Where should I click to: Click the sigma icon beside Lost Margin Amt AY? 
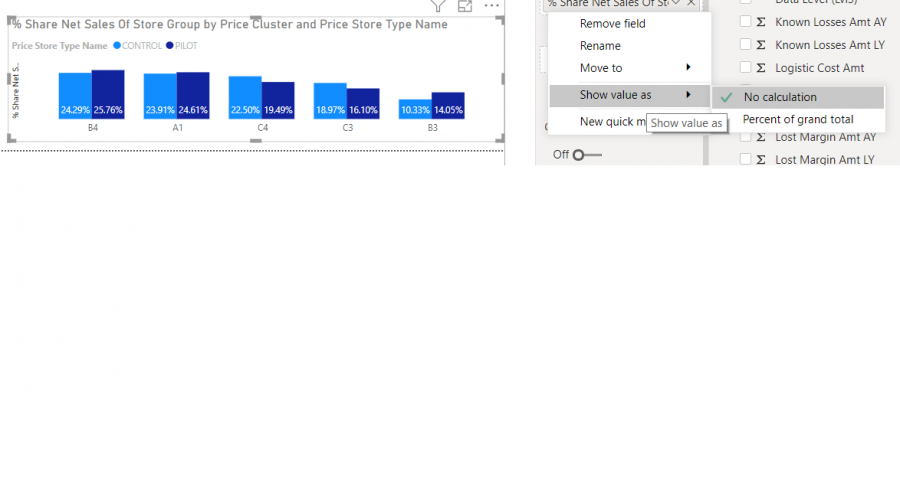[x=761, y=137]
